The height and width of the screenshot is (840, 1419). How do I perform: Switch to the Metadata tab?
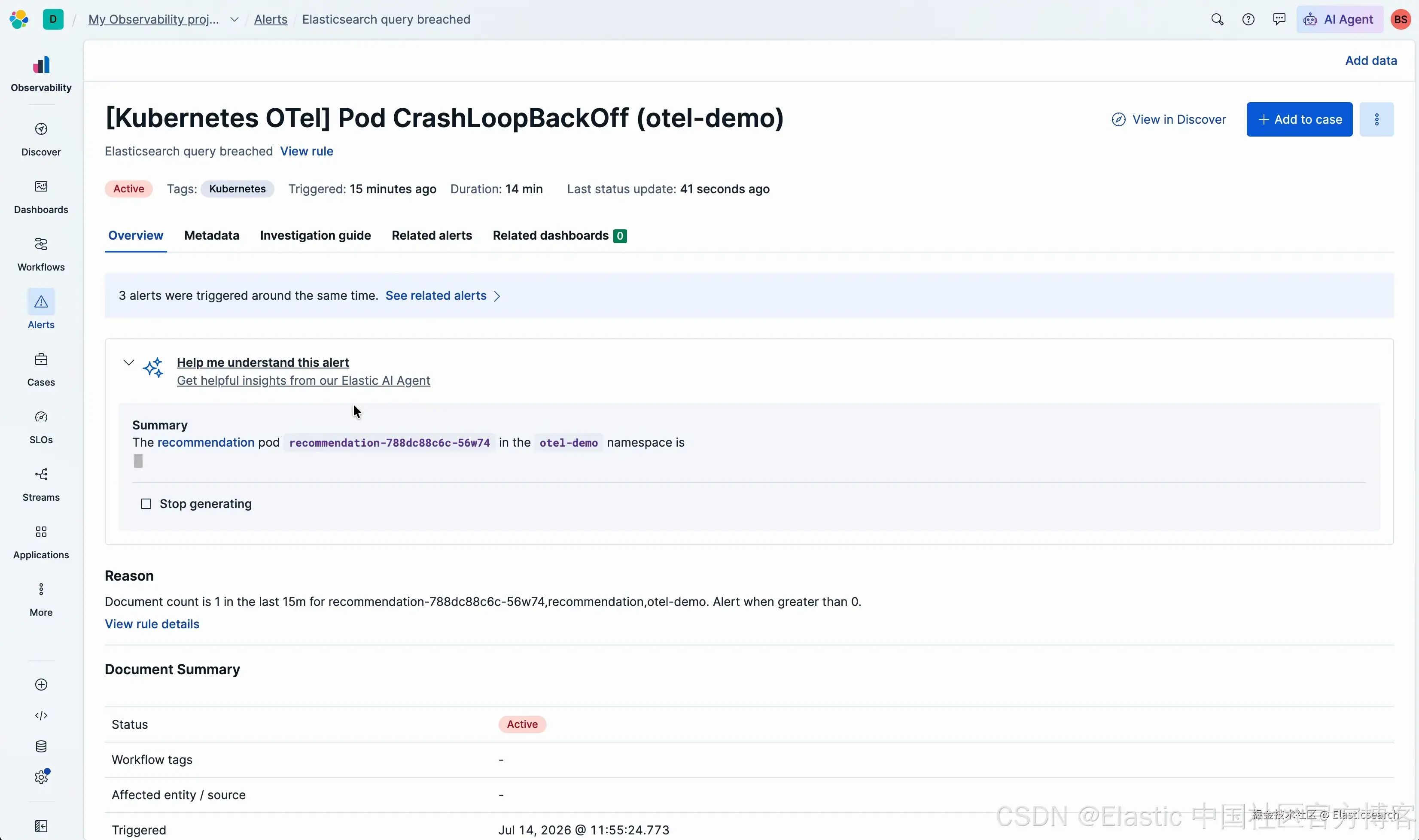click(212, 235)
